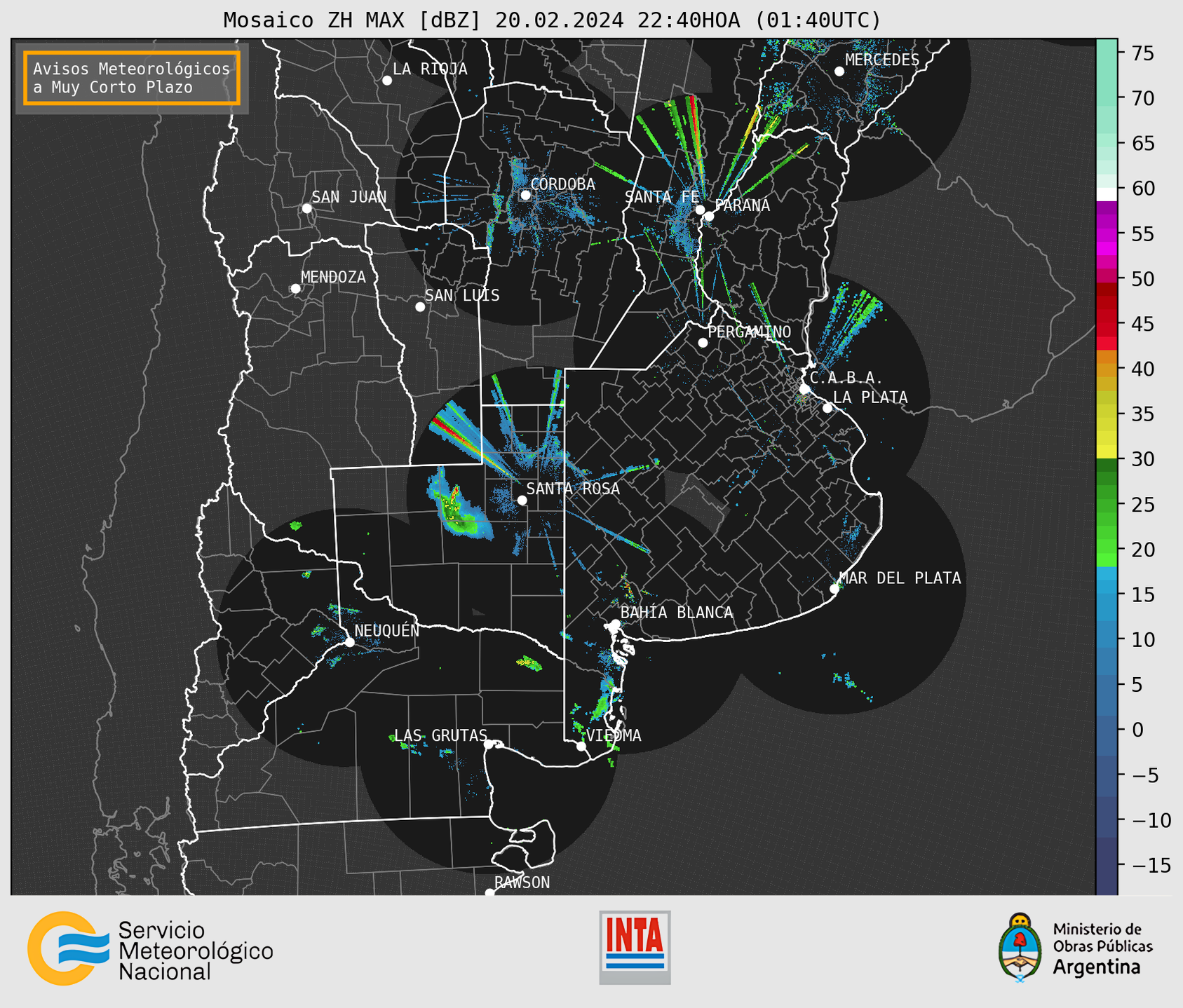Click the 60 dBZ white band on colorbar
The height and width of the screenshot is (1008, 1183).
click(1107, 194)
